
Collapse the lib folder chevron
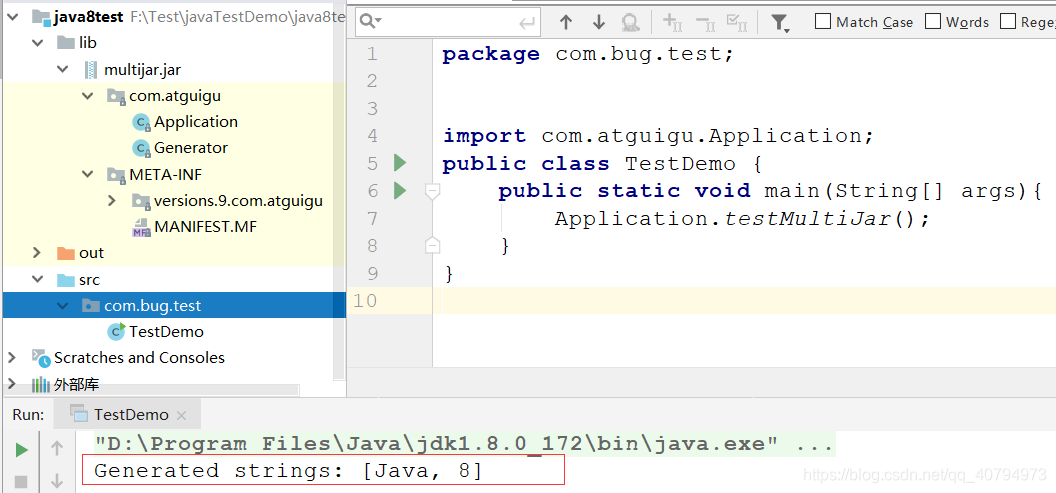[x=38, y=43]
